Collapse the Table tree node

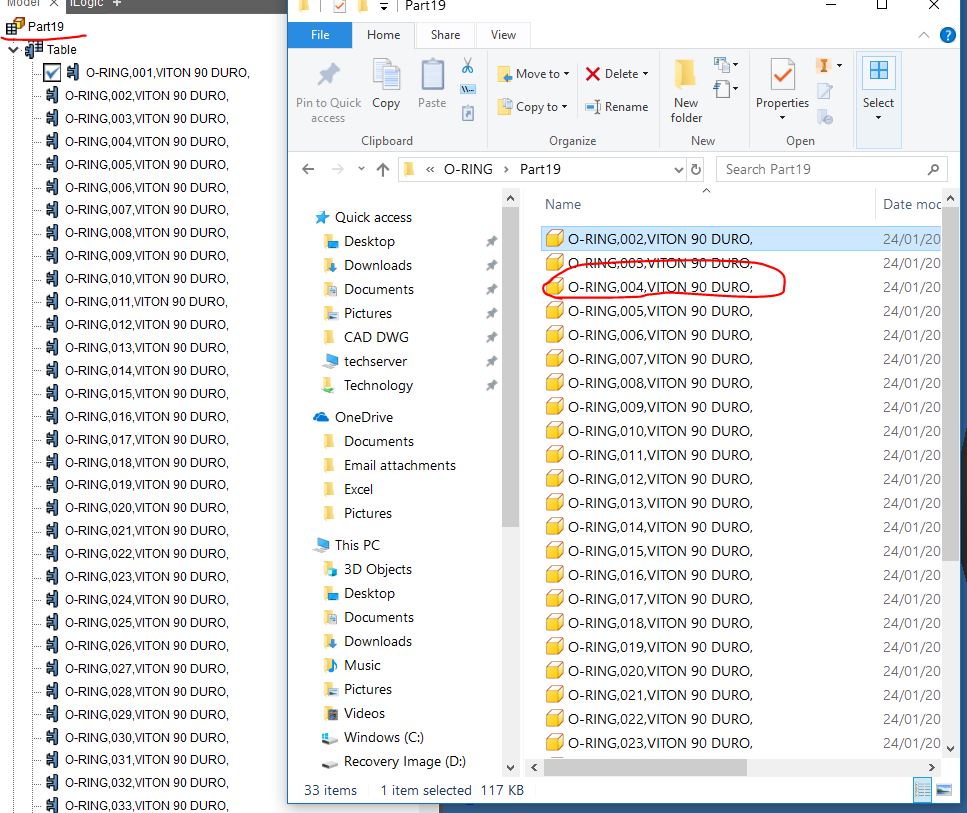point(14,50)
